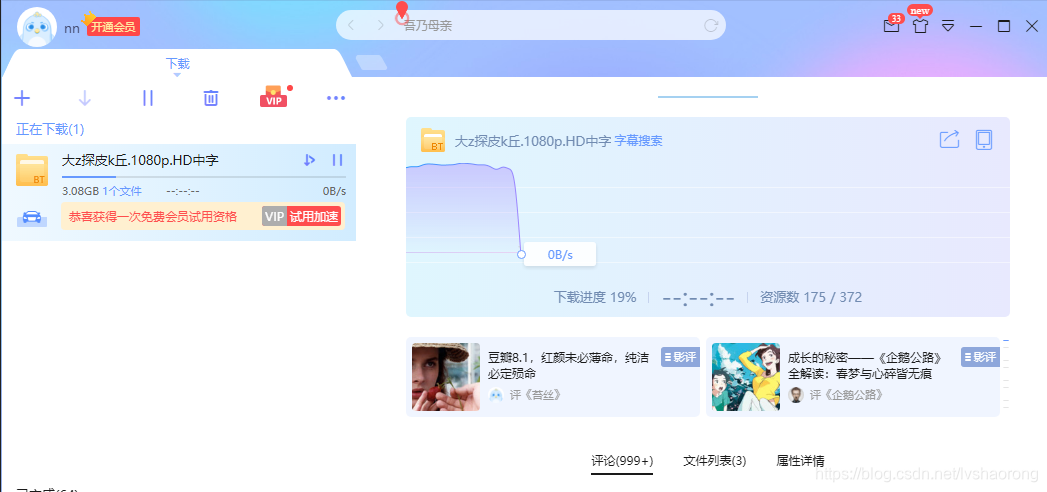
Task: Click the 字幕搜索 link
Action: (x=638, y=141)
